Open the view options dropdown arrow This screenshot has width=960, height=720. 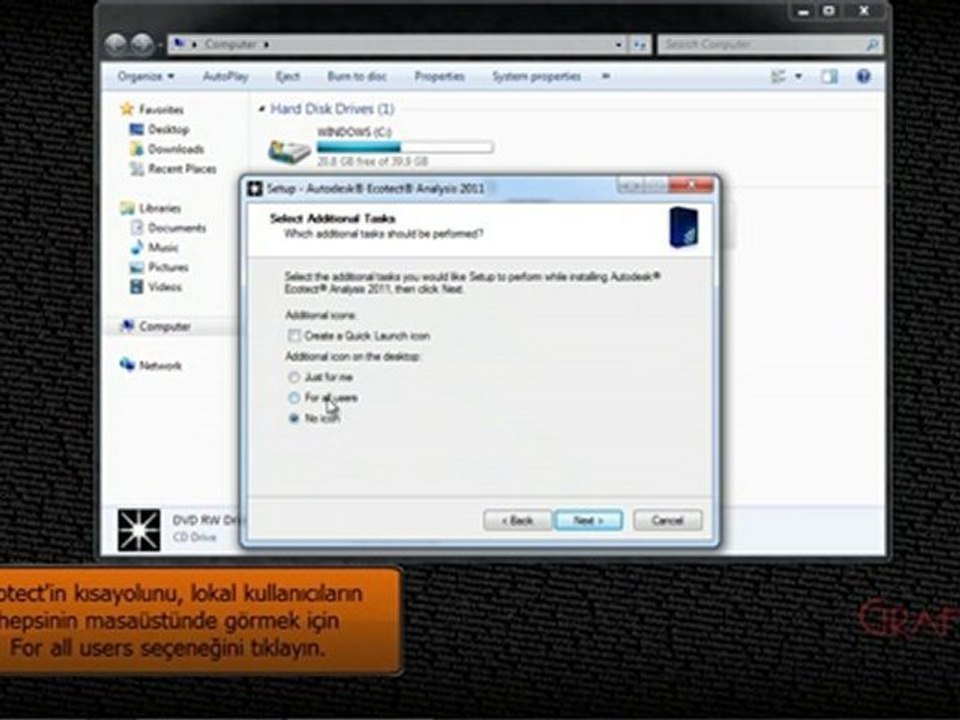coord(798,77)
